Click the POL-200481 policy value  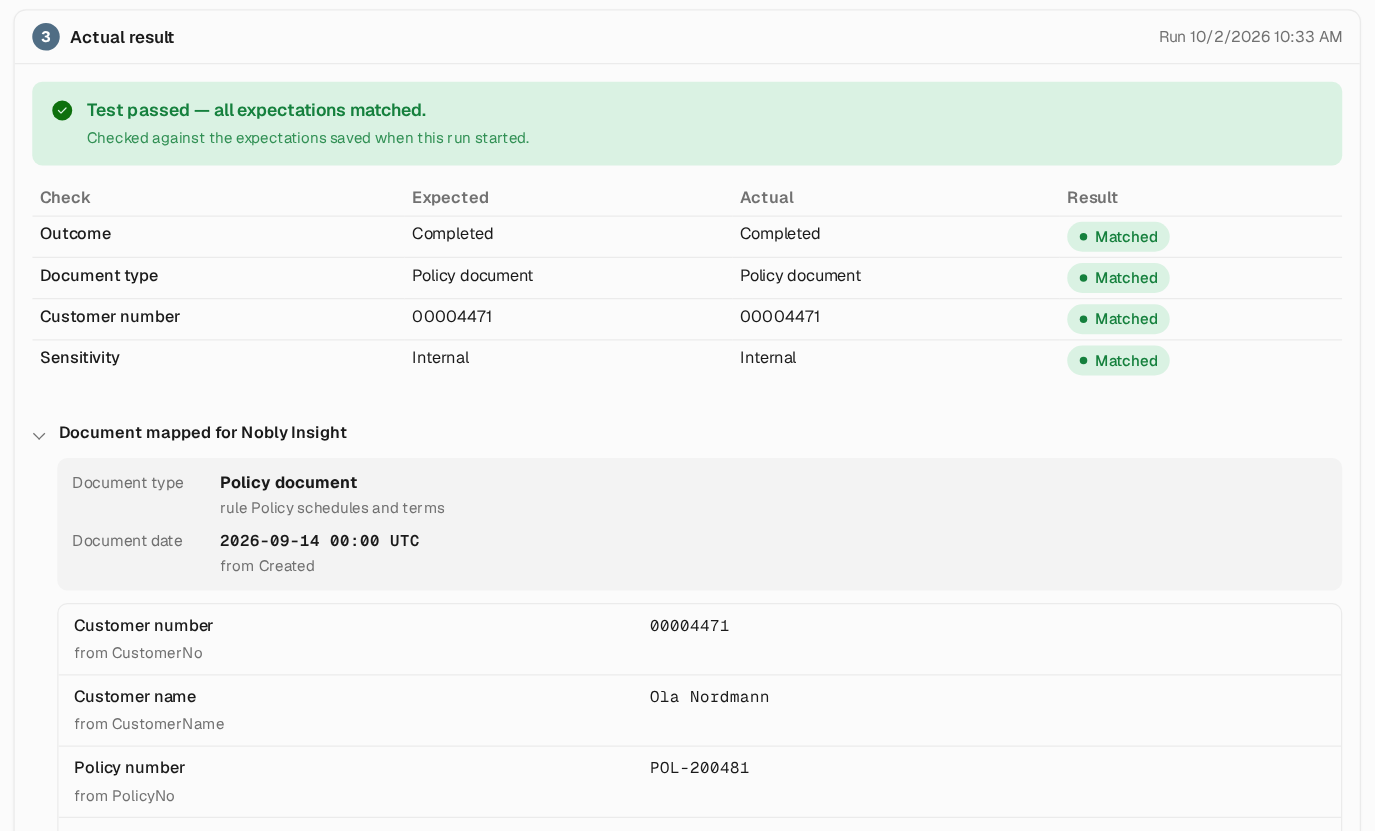click(x=700, y=768)
